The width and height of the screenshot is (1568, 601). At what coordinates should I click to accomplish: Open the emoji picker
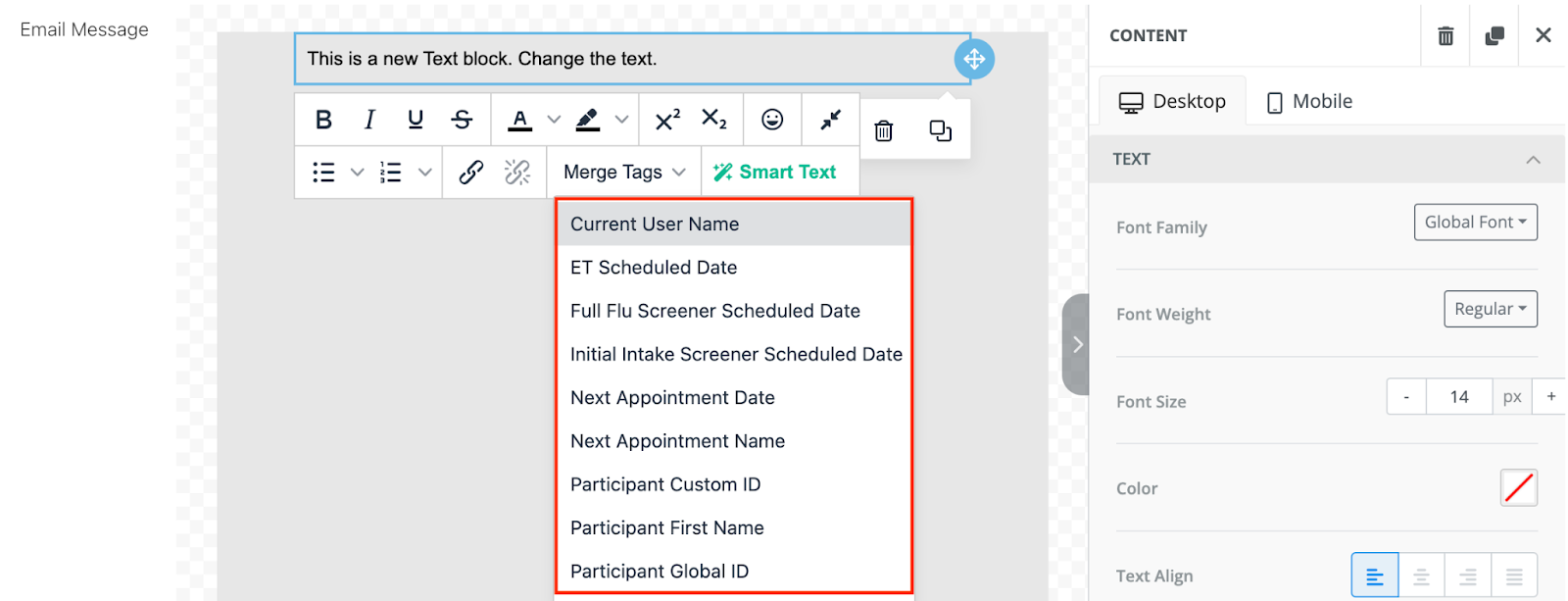tap(772, 120)
